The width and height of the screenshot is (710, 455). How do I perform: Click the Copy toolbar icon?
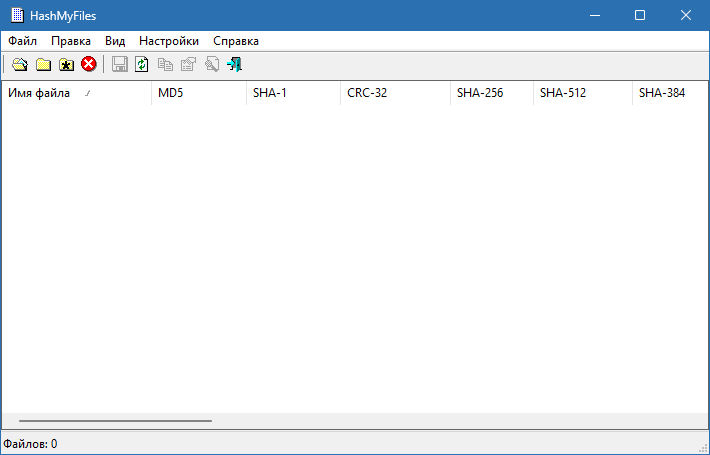[x=165, y=64]
